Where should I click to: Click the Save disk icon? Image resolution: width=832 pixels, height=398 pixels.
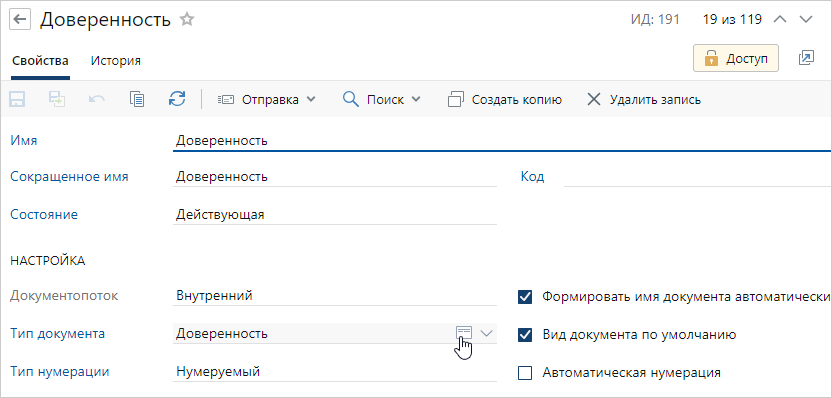pyautogui.click(x=18, y=99)
